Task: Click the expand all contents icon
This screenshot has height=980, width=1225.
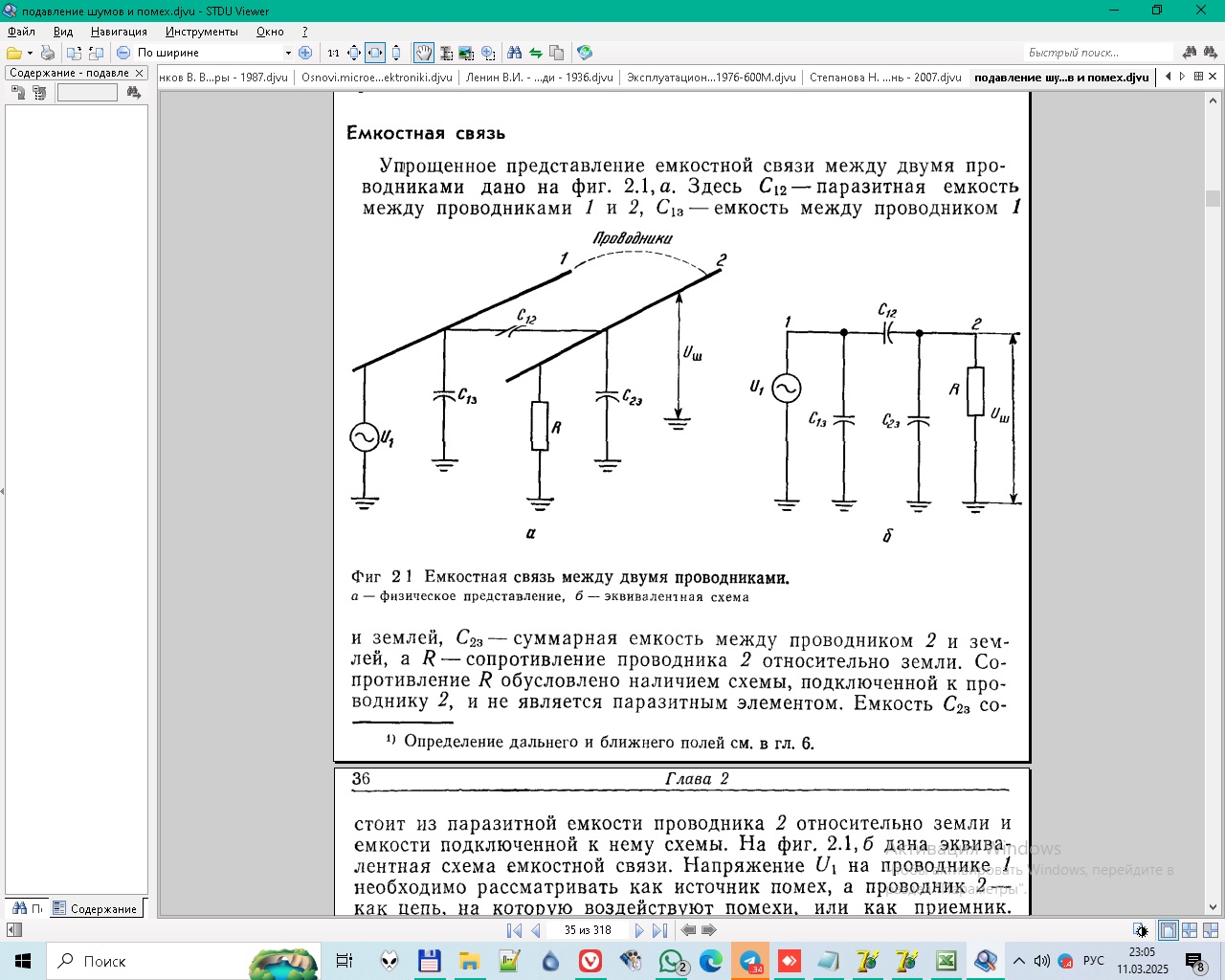Action: [x=18, y=93]
